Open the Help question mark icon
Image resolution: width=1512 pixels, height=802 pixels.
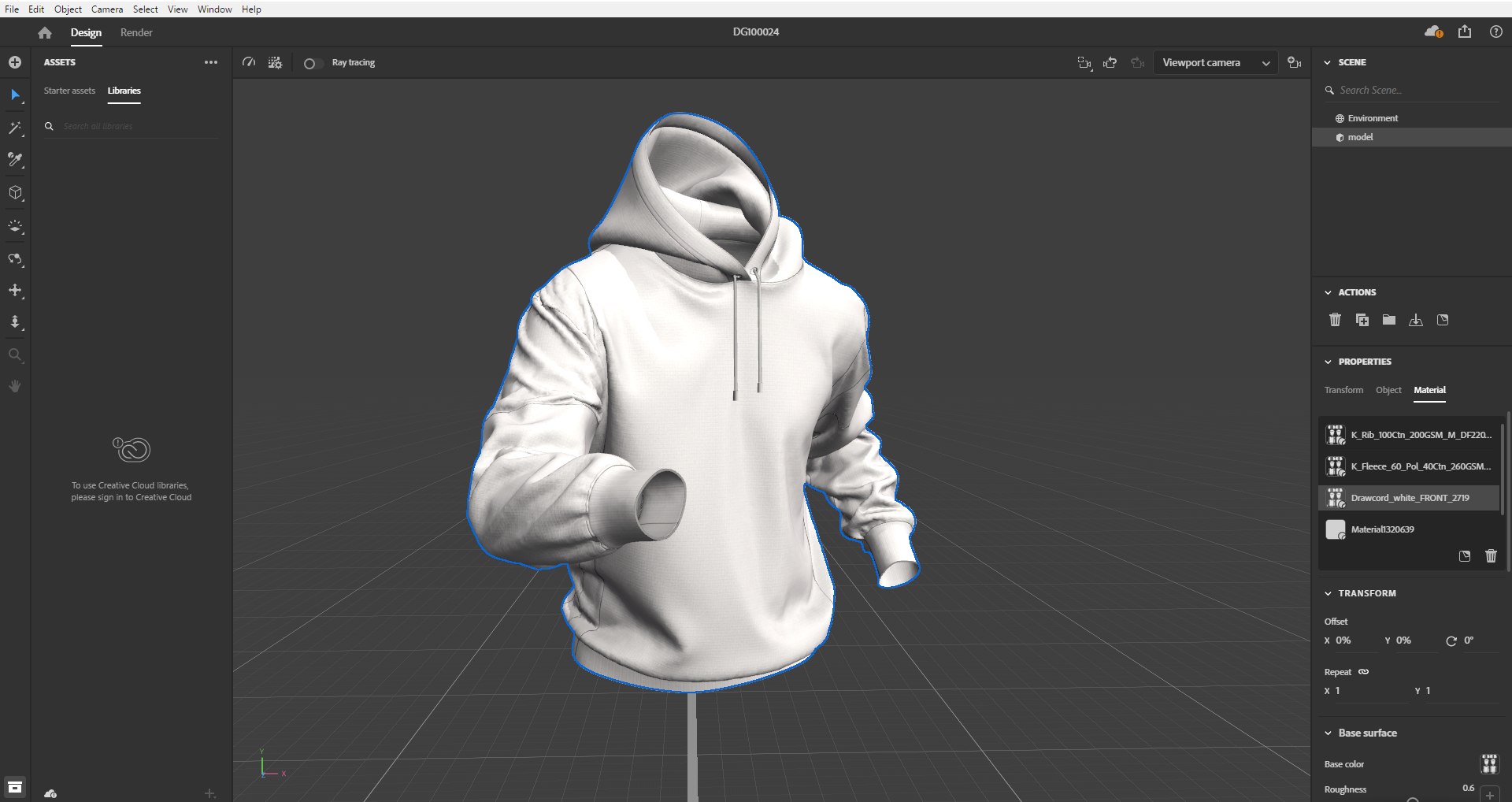(1496, 32)
